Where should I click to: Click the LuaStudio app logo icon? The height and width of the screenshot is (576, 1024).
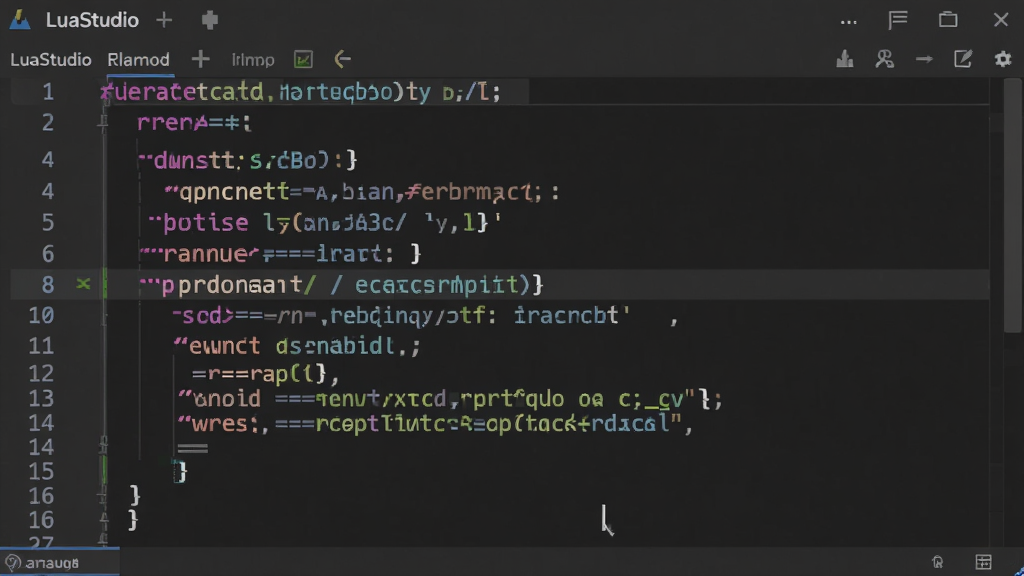point(20,20)
